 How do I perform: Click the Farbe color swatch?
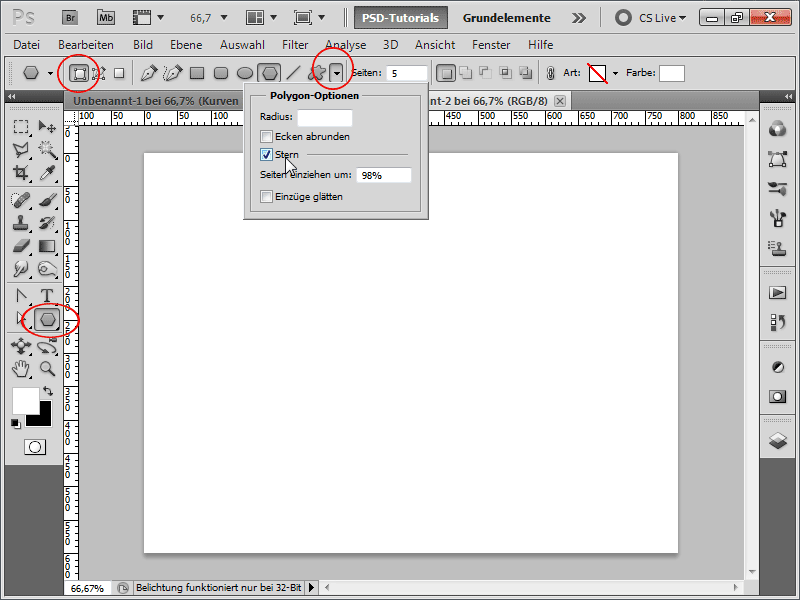[x=671, y=73]
